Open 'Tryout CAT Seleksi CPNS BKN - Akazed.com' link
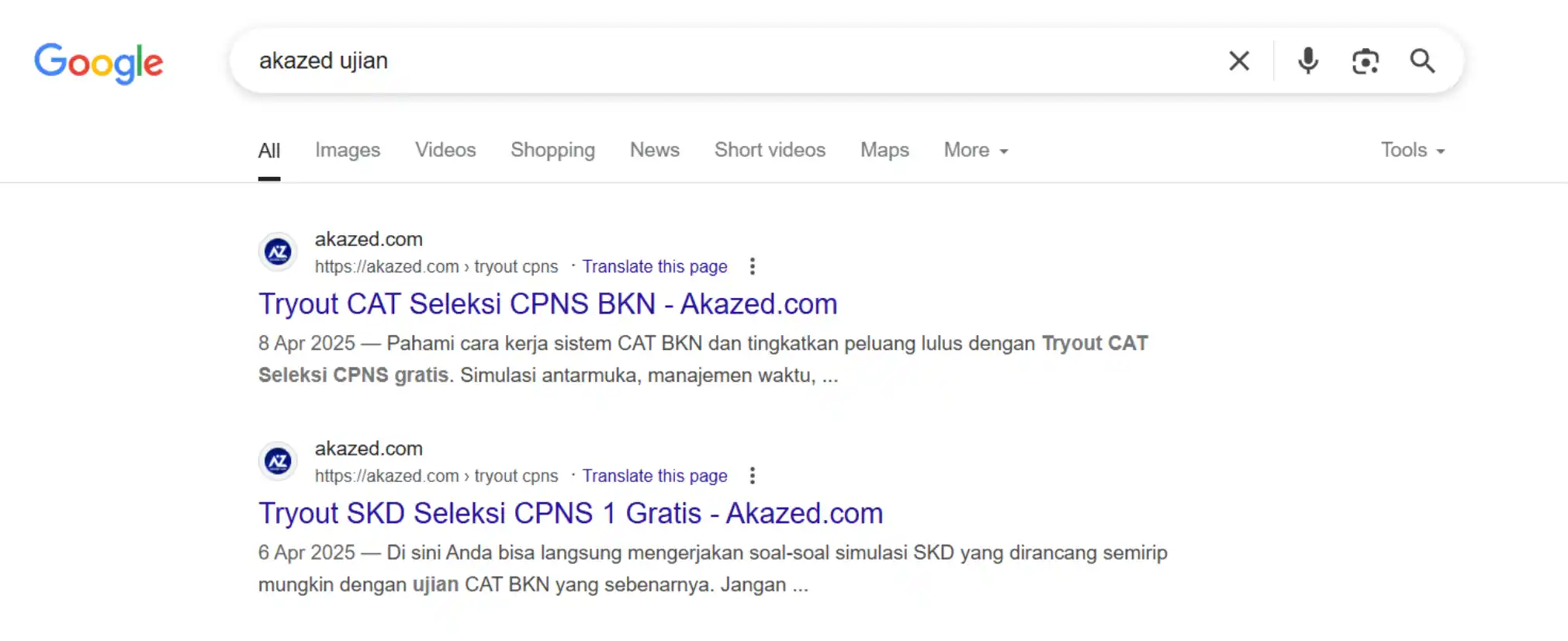This screenshot has width=1568, height=641. [x=548, y=304]
